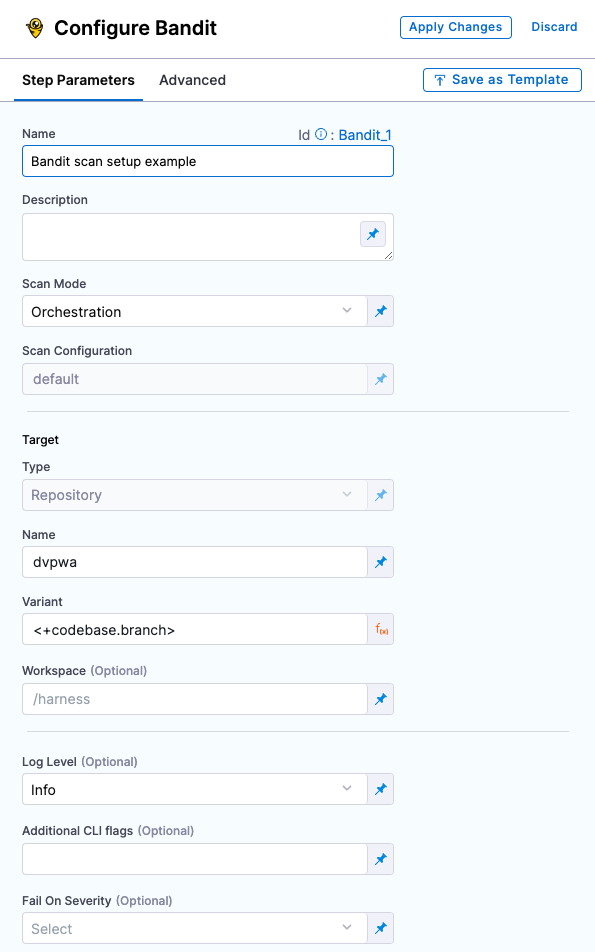Screen dimensions: 595x952
Task: Click the pin icon beside Scan Configuration
Action: click(379, 379)
